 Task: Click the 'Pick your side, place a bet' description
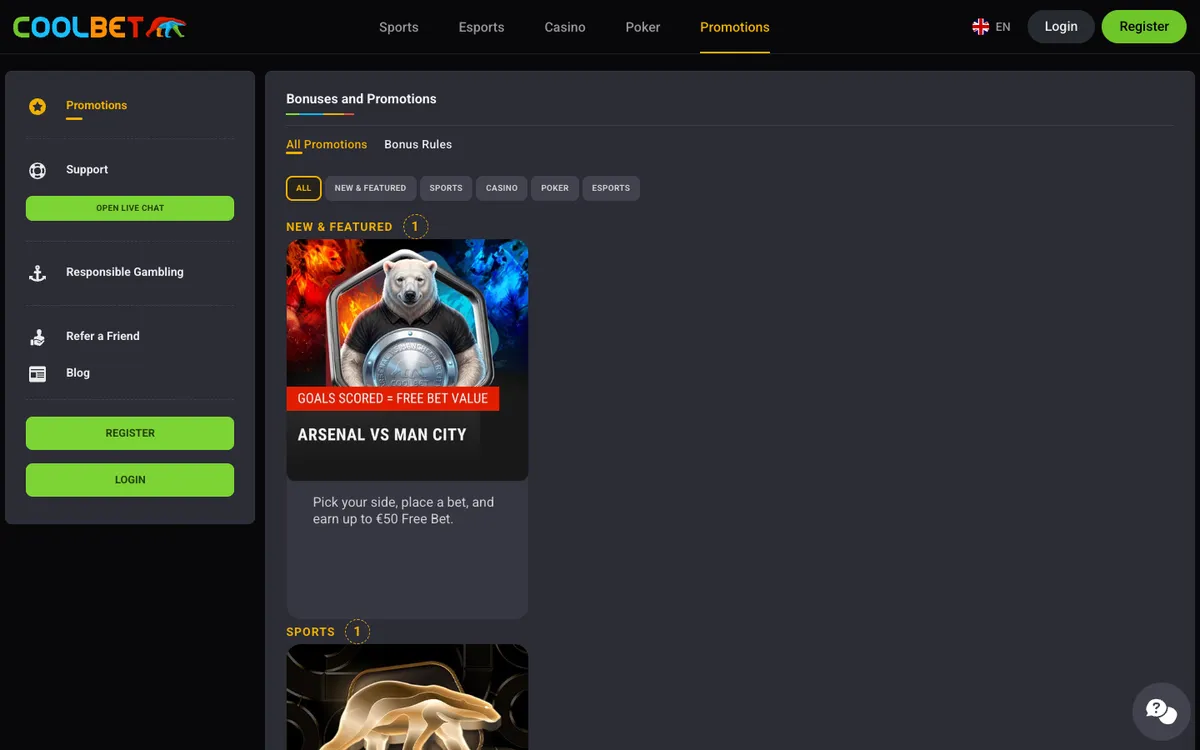coord(403,511)
